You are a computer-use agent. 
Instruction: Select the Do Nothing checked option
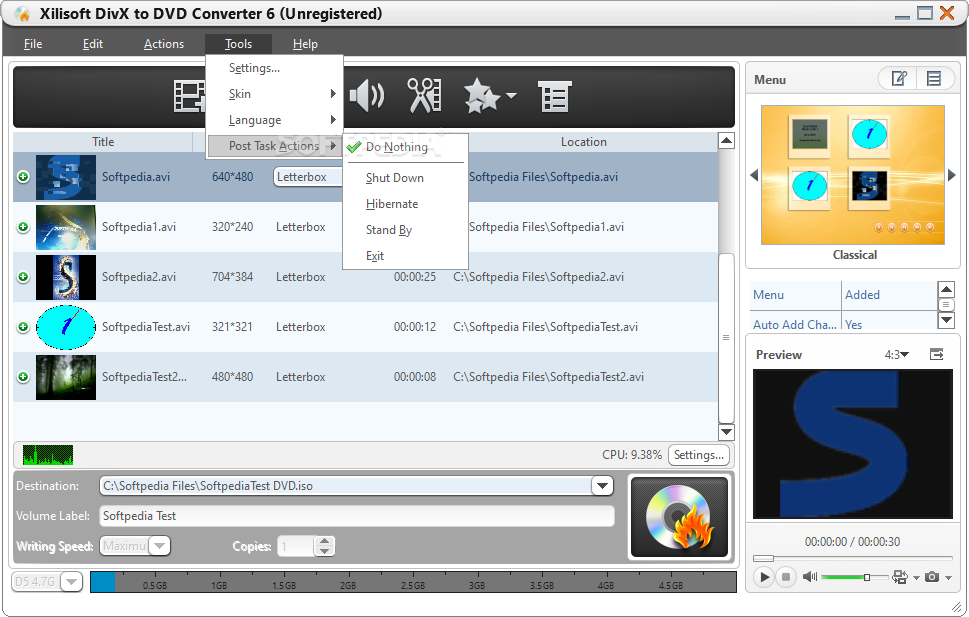[x=405, y=147]
